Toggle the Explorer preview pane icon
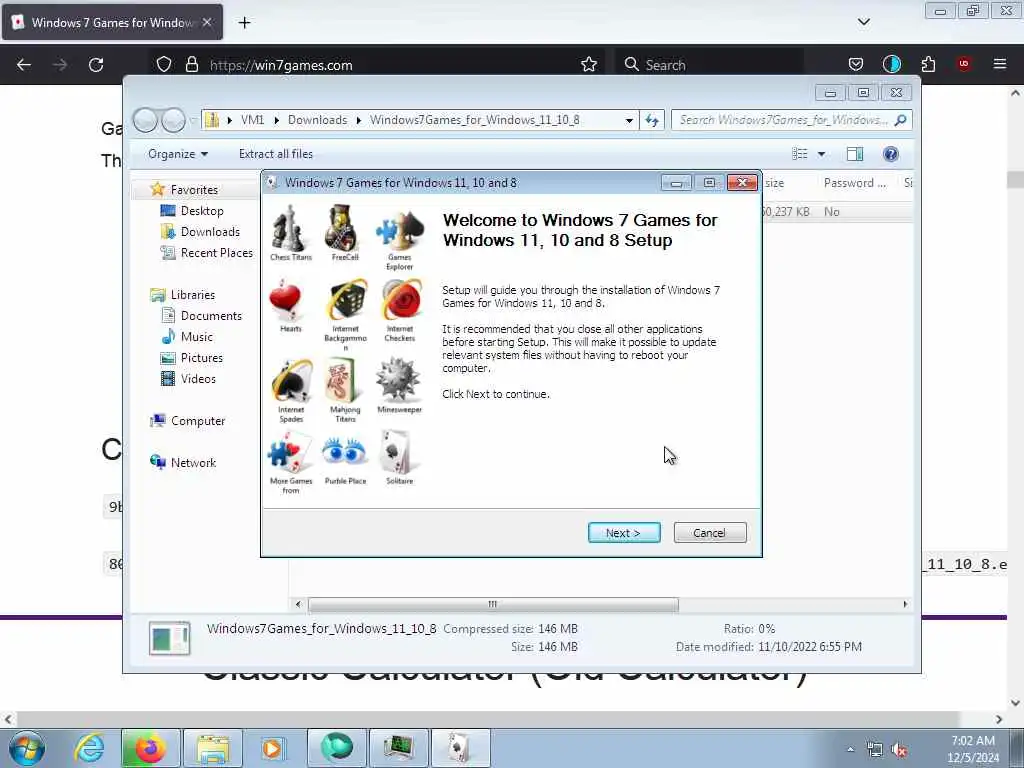The image size is (1024, 768). 854,154
